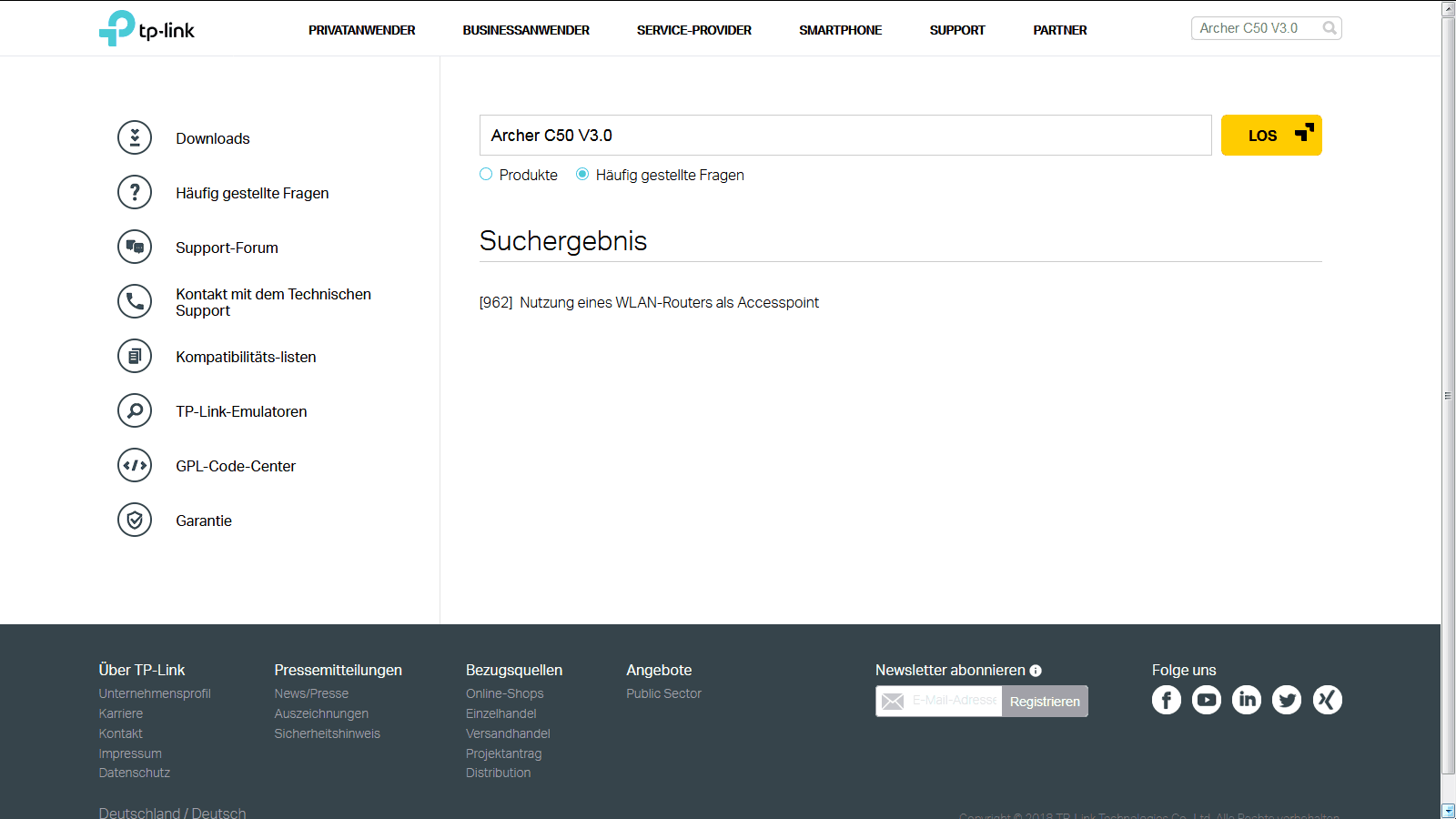Click the tp-link logo
This screenshot has width=1456, height=819.
(x=147, y=28)
